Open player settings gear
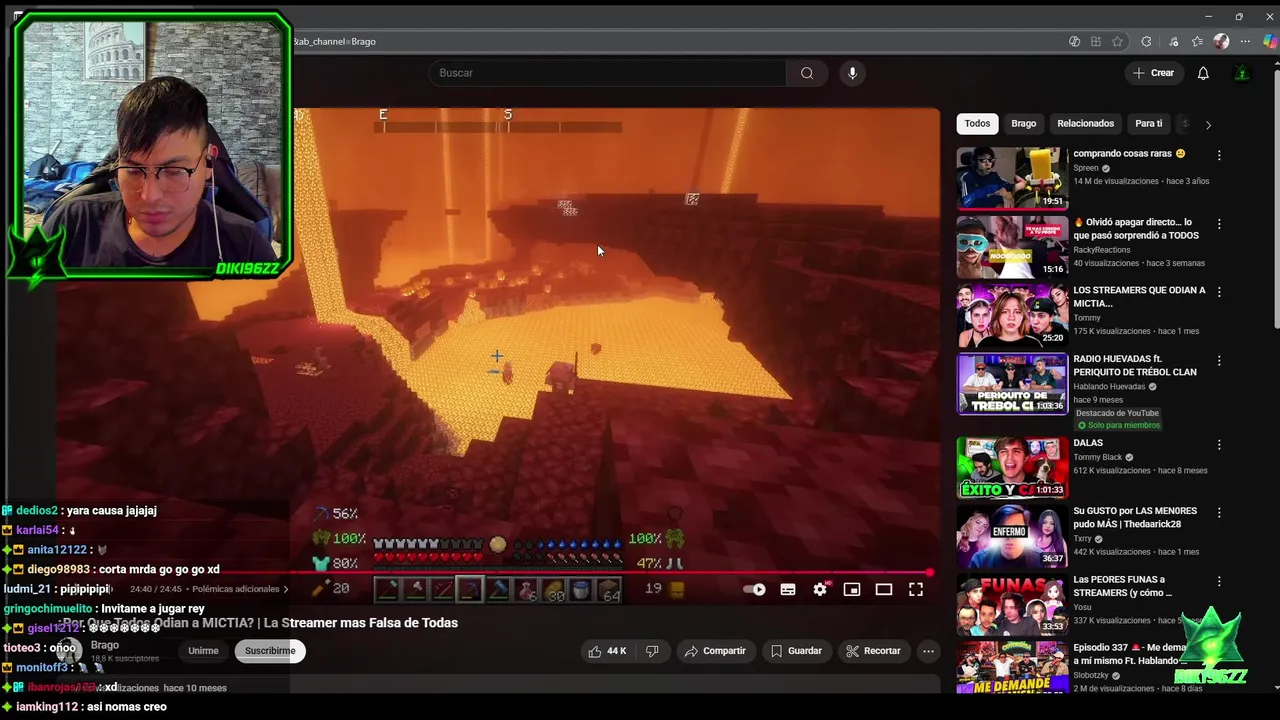This screenshot has height=720, width=1280. point(820,590)
